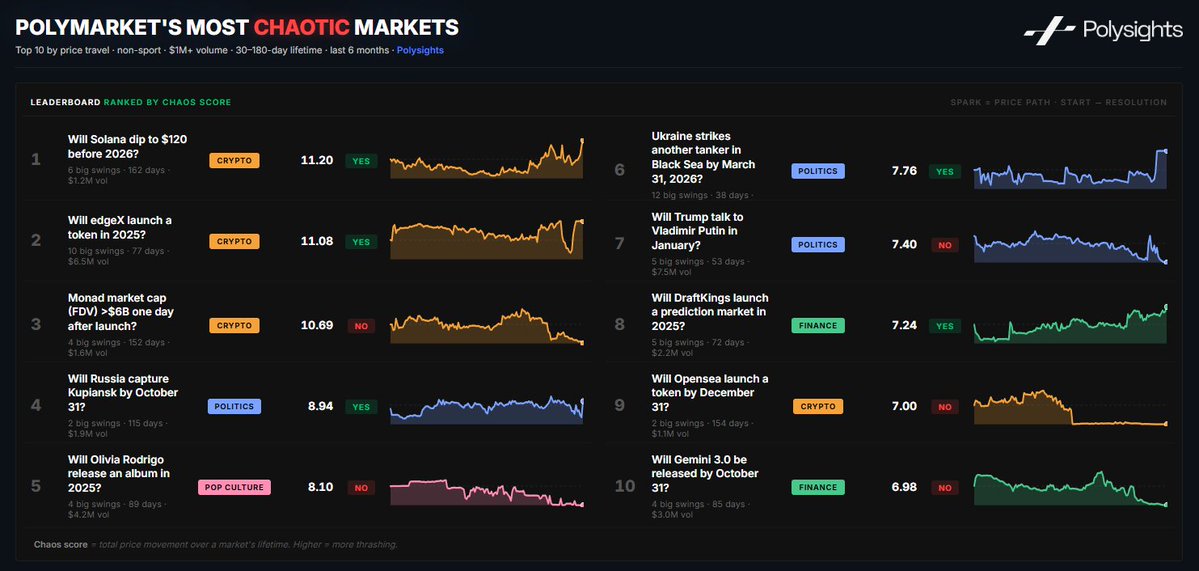Click POP CULTURE tag on Olivia Rodrigo row

point(234,487)
